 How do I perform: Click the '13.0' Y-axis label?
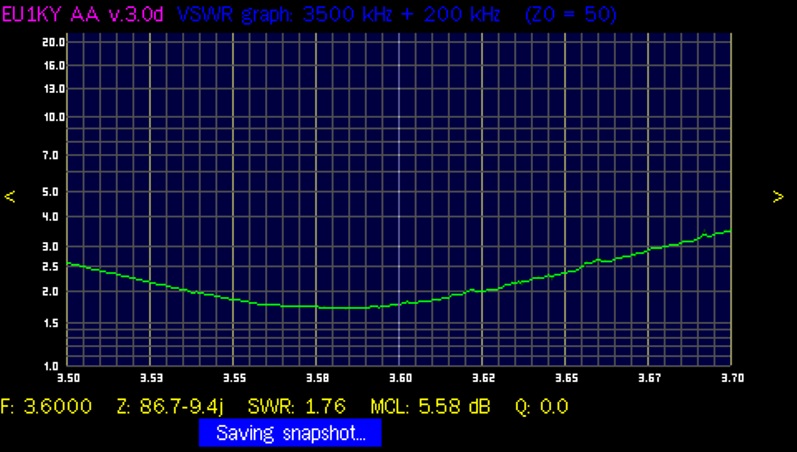click(53, 89)
